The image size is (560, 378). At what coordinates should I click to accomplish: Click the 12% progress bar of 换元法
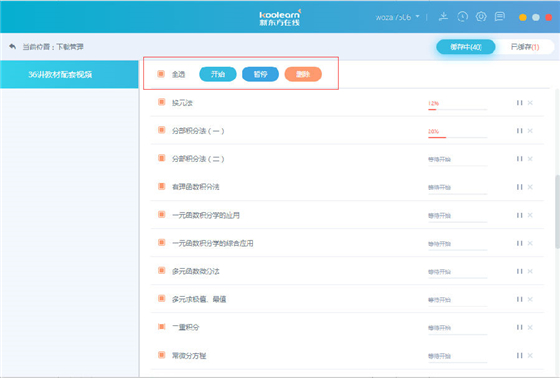pos(458,109)
